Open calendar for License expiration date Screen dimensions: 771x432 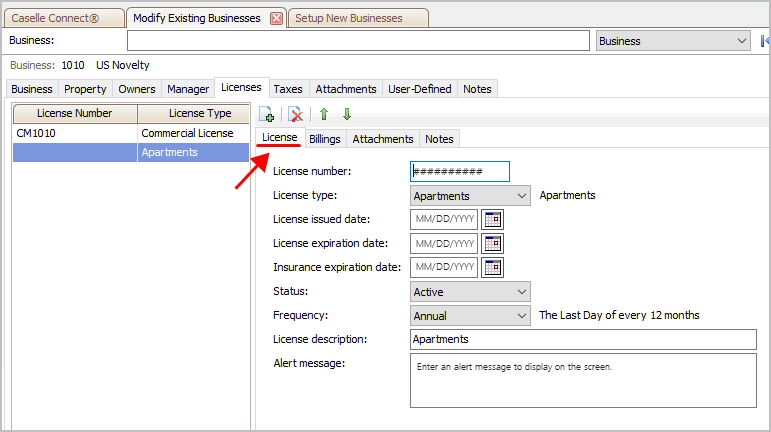coord(492,243)
